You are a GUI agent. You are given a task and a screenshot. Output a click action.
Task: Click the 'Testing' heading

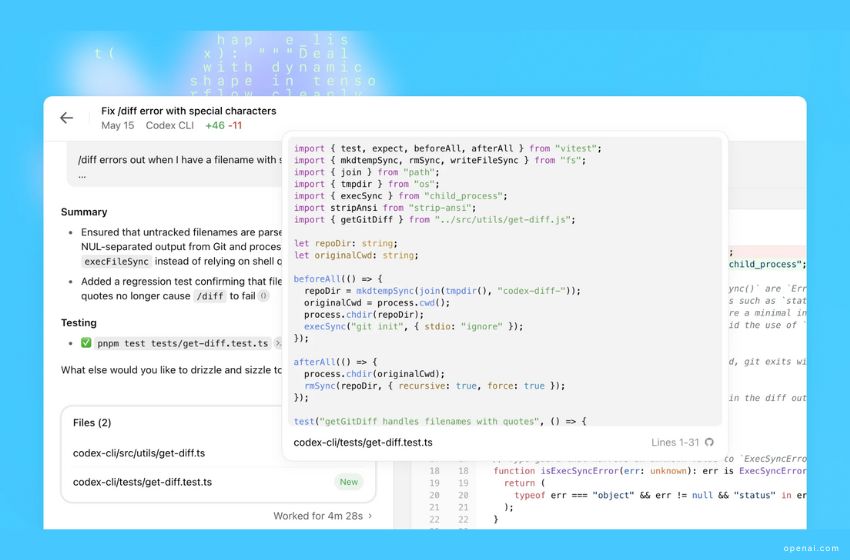(x=79, y=323)
